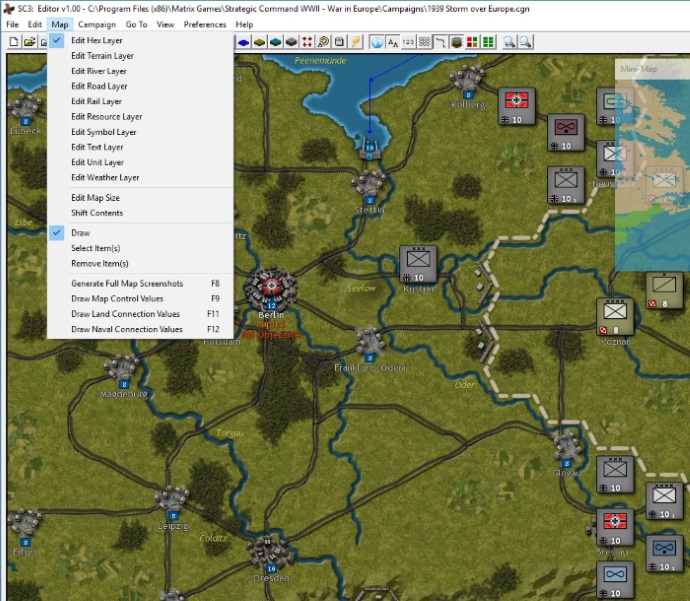The width and height of the screenshot is (690, 601).
Task: Click the Glogau town on the map
Action: [x=567, y=450]
